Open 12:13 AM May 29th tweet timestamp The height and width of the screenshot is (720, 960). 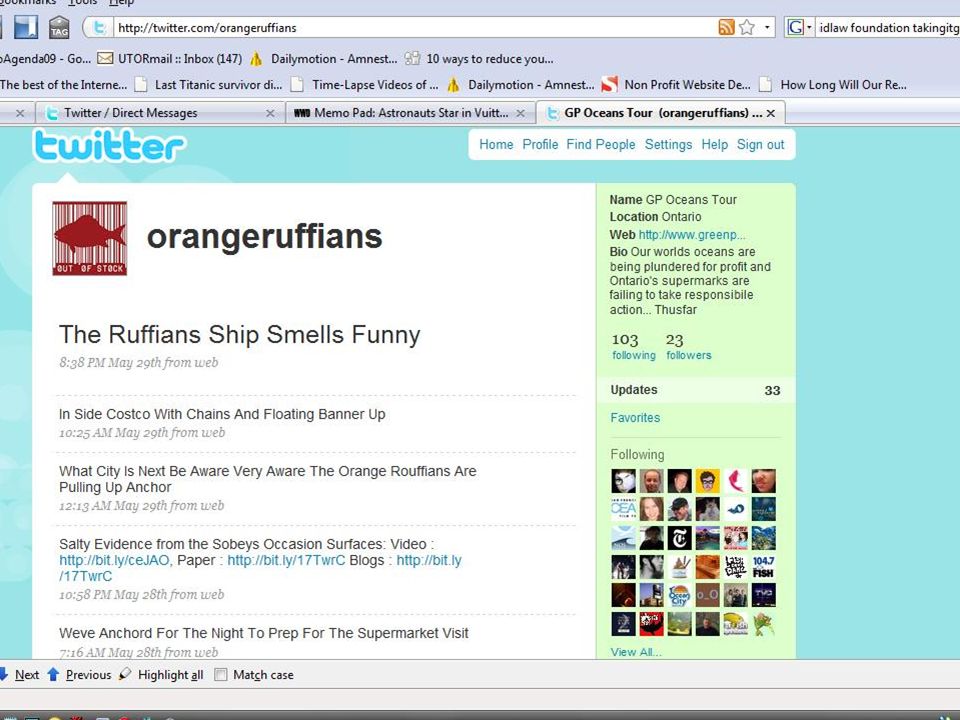coord(141,506)
